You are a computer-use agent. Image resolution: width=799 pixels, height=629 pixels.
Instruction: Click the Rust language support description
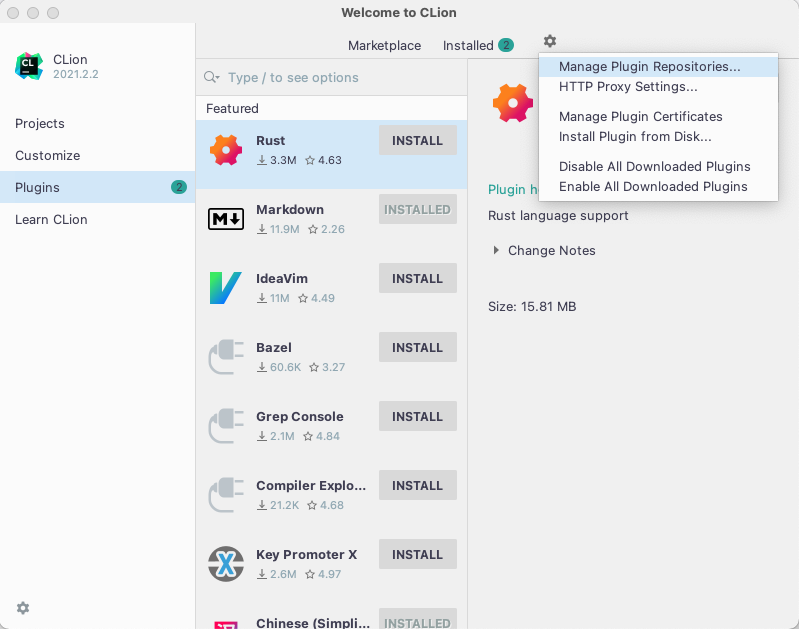tap(558, 216)
